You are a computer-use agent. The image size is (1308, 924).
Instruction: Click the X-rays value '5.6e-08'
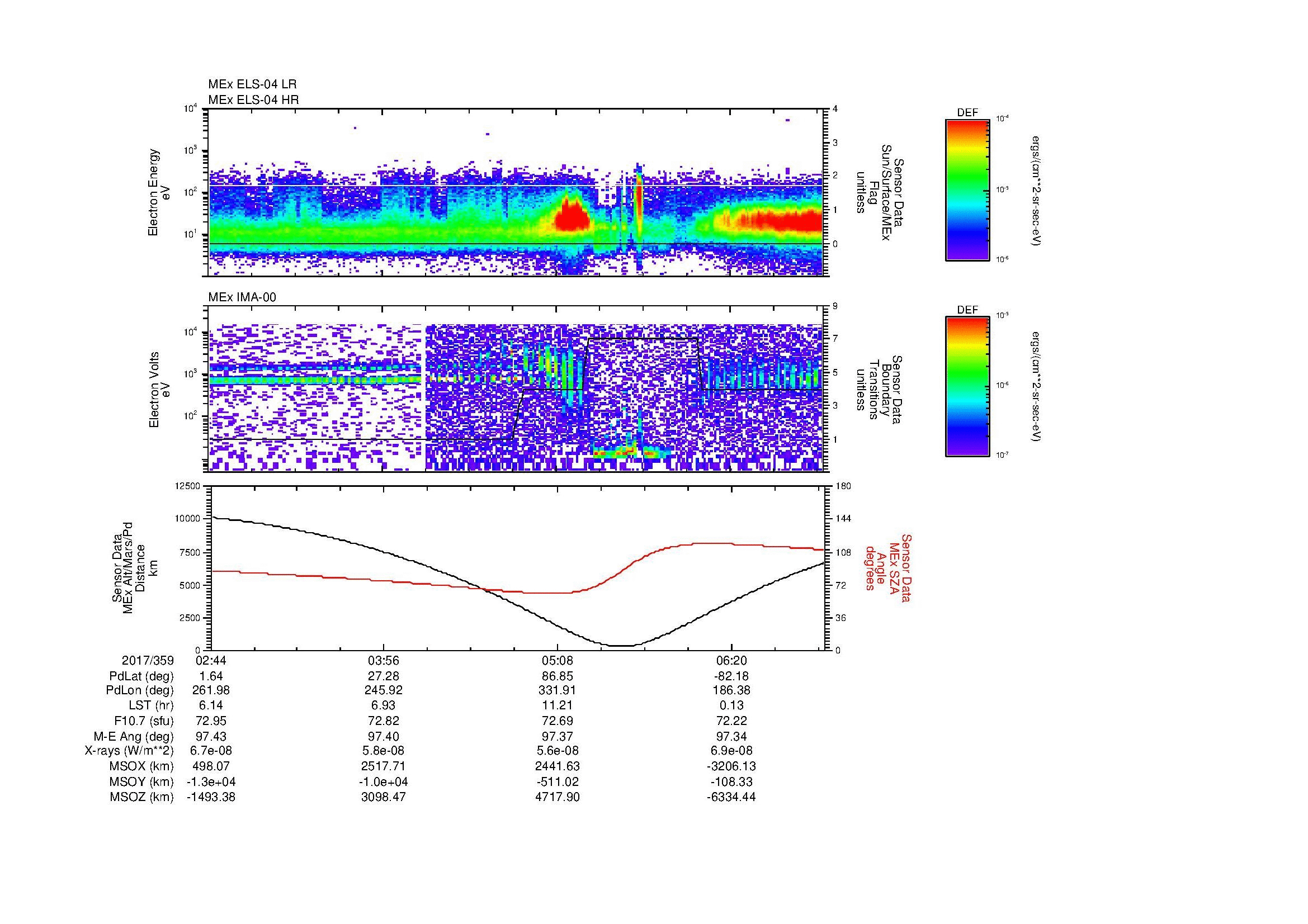(x=557, y=751)
